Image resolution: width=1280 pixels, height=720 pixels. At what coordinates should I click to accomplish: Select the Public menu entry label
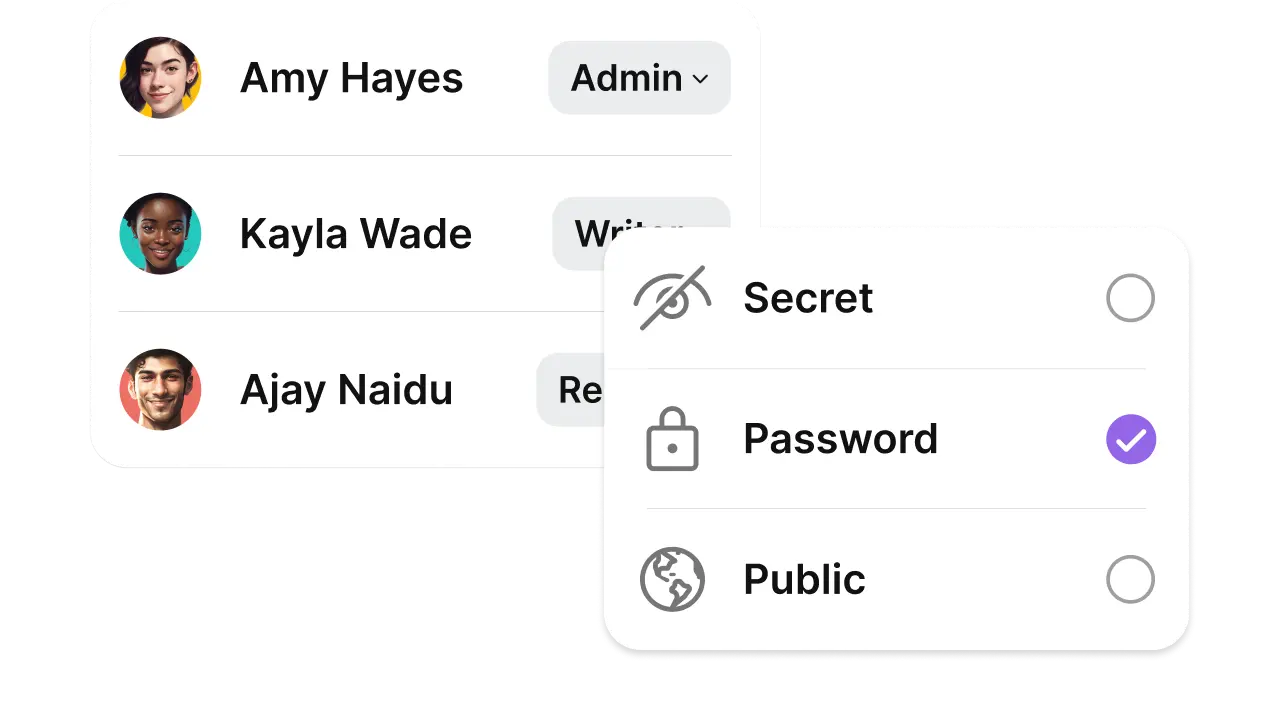804,580
